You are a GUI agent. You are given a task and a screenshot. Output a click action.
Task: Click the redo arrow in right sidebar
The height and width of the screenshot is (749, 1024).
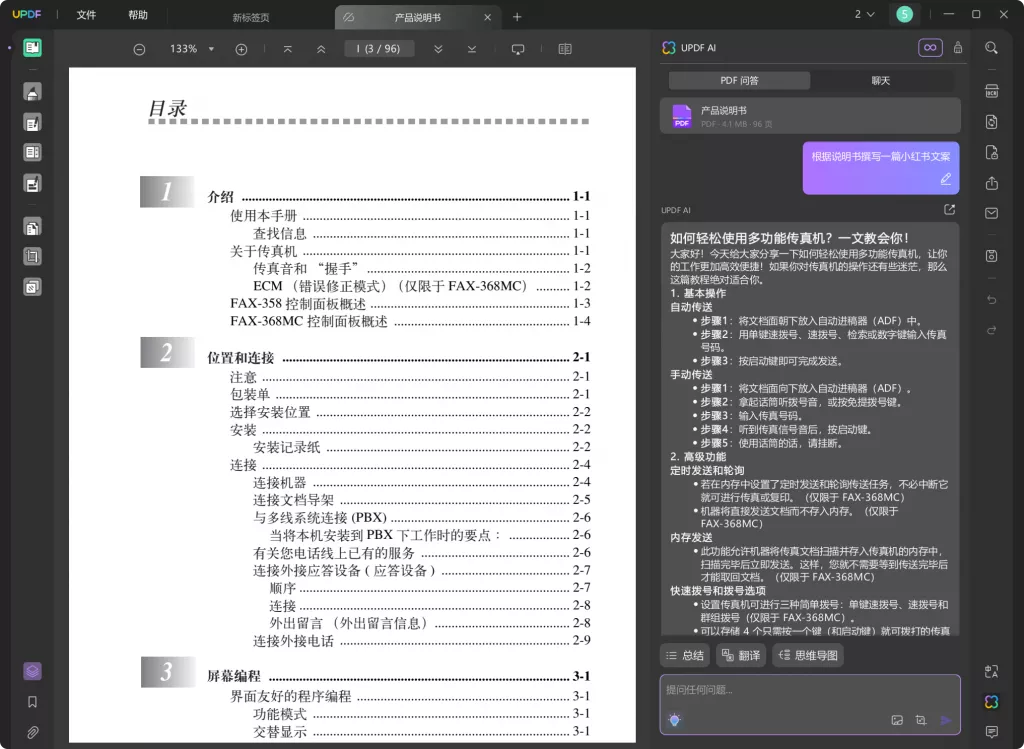point(991,330)
